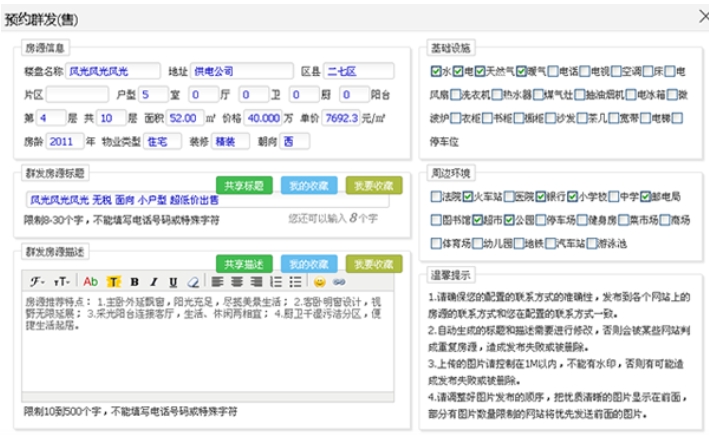Open the 物业类型 住宅 dropdown
The height and width of the screenshot is (435, 709).
click(158, 141)
